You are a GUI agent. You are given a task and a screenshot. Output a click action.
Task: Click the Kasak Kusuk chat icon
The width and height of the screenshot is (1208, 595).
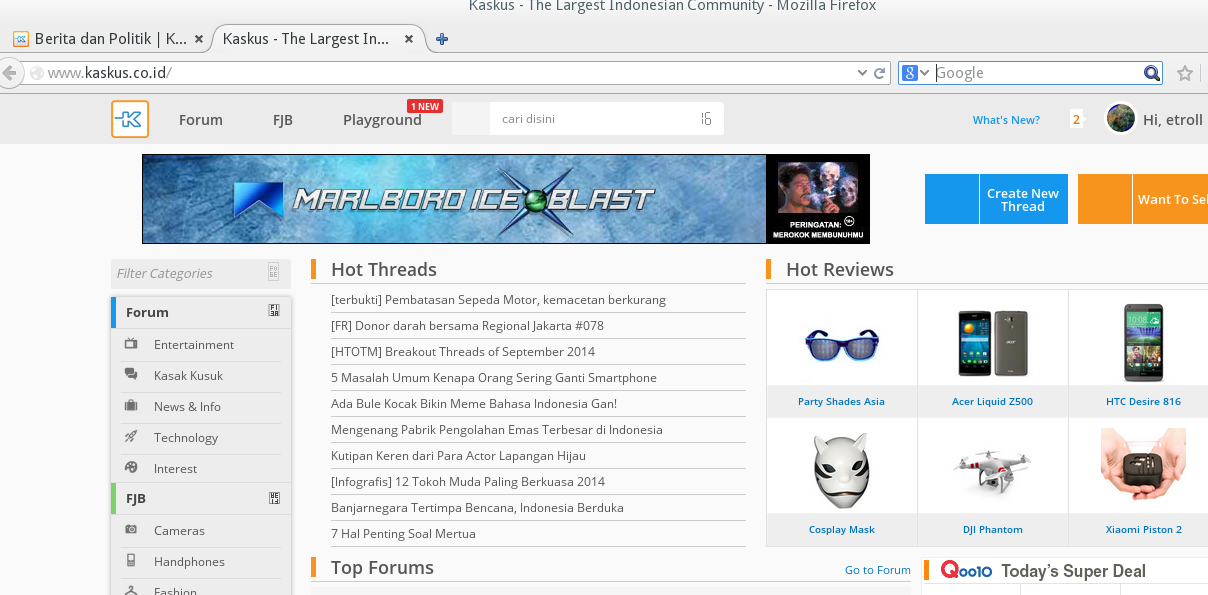[x=131, y=375]
